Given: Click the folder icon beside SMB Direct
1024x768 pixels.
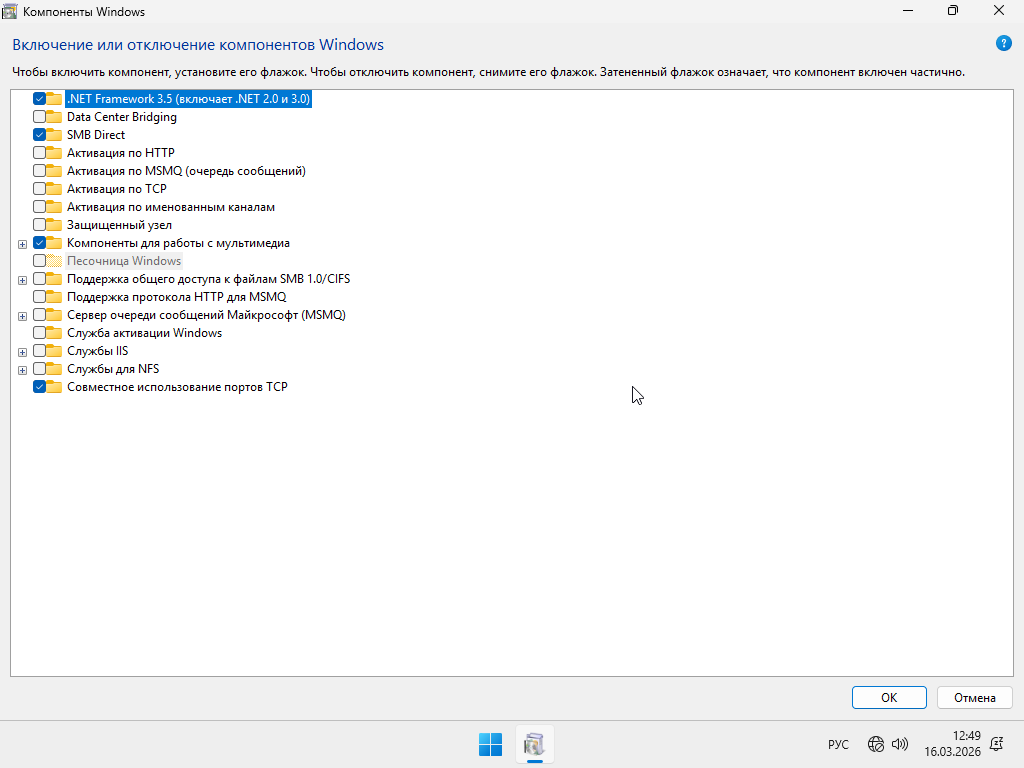Looking at the screenshot, I should (54, 135).
